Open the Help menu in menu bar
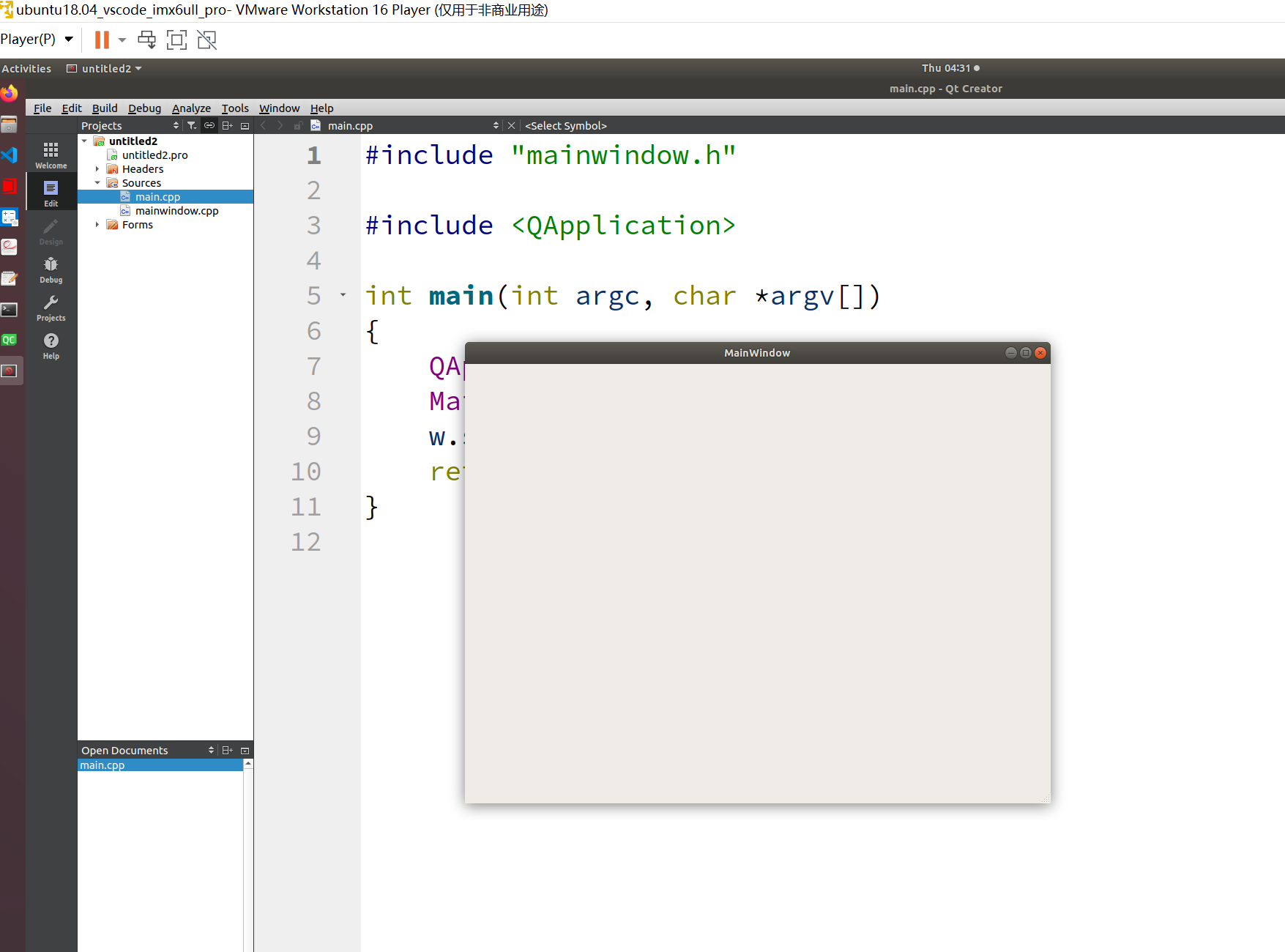The width and height of the screenshot is (1285, 952). [321, 108]
